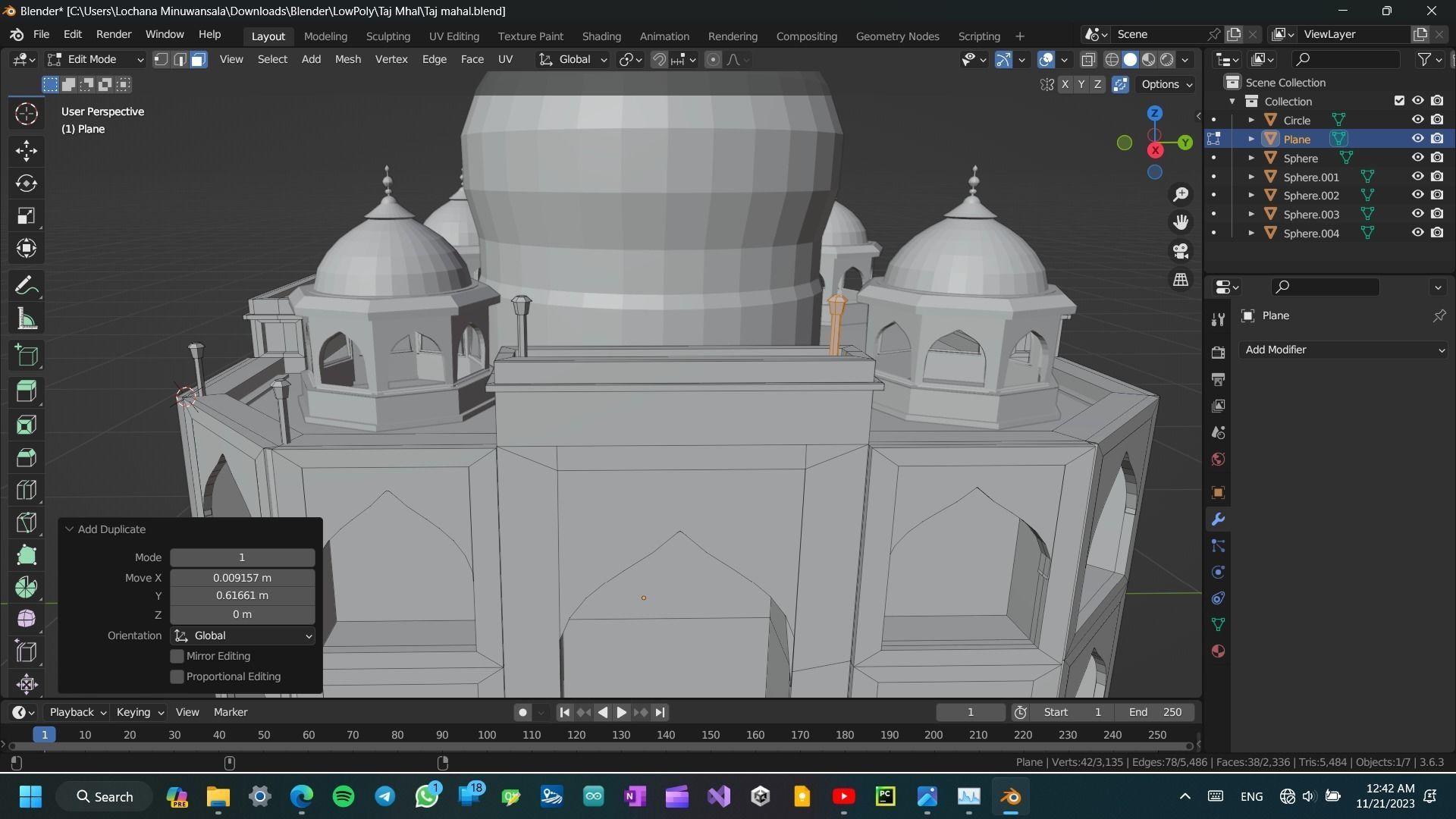The width and height of the screenshot is (1456, 819).
Task: Open the Add Modifier dropdown
Action: pos(1344,350)
